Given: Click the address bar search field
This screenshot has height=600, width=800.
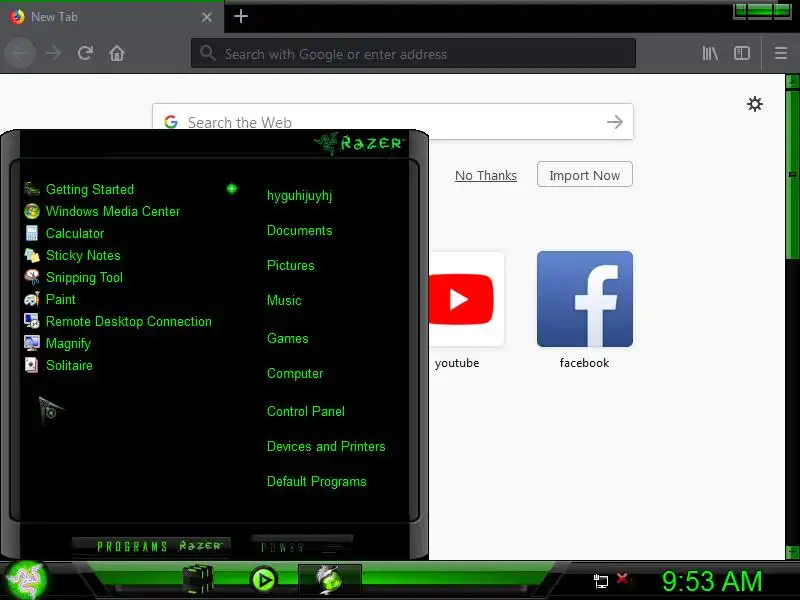Looking at the screenshot, I should [x=413, y=53].
